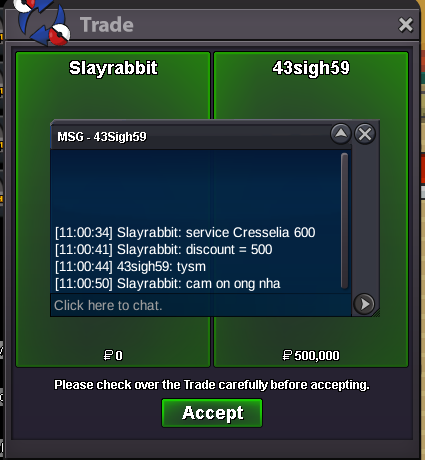The image size is (425, 460).
Task: Click the 'Please check over the Trade' notice
Action: coord(212,385)
